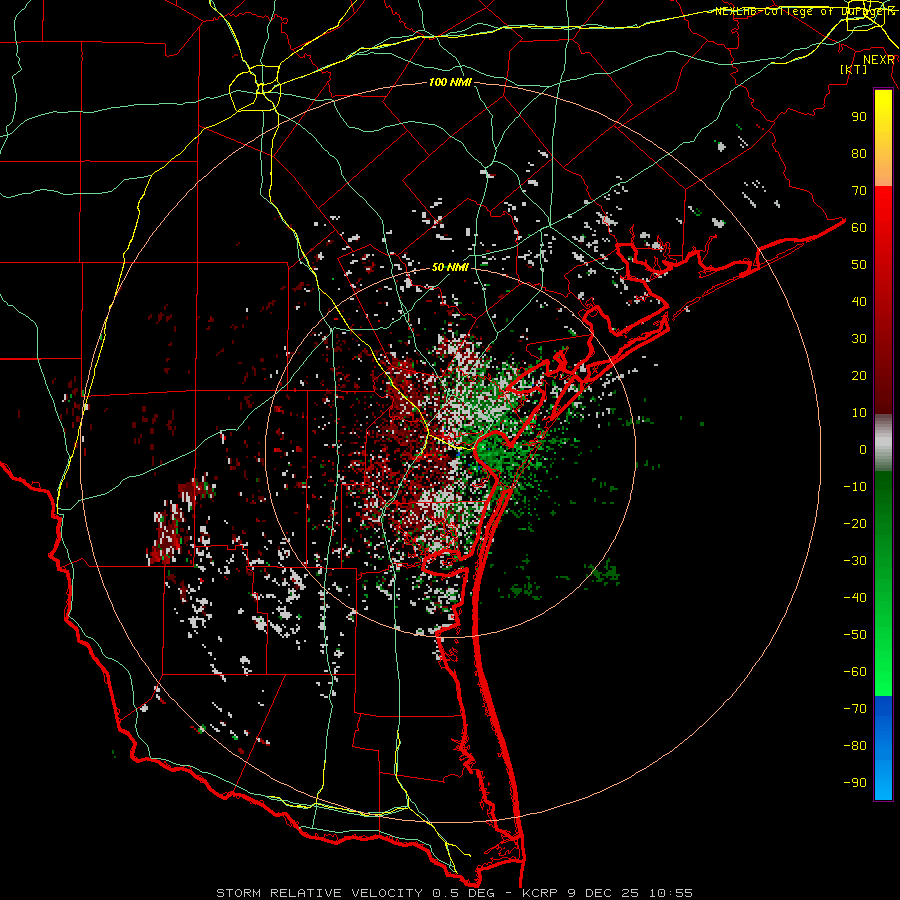This screenshot has height=900, width=900.
Task: Click the 100 NMI range ring label
Action: [450, 83]
